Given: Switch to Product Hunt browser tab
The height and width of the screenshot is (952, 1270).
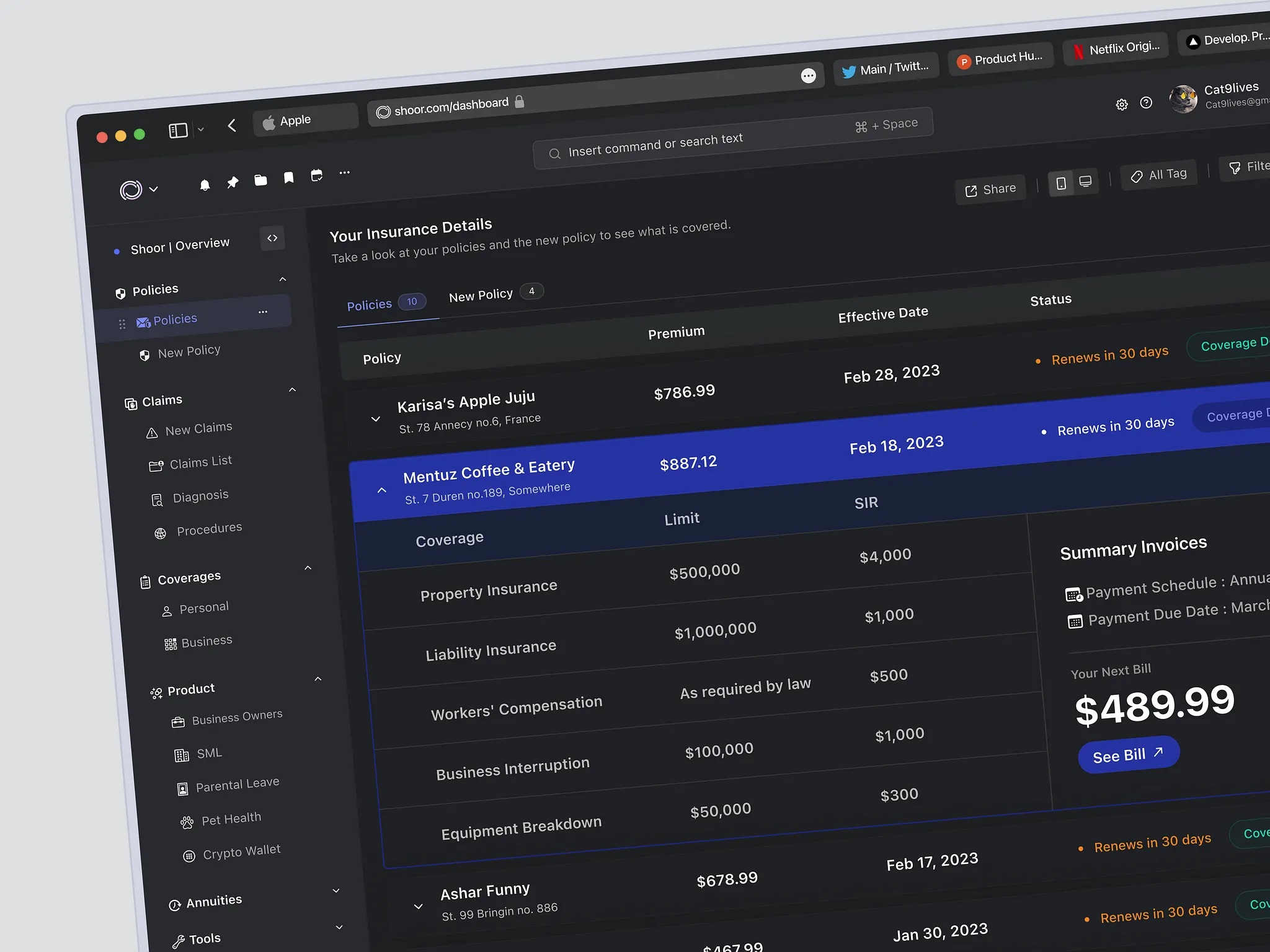Looking at the screenshot, I should click(x=1000, y=59).
